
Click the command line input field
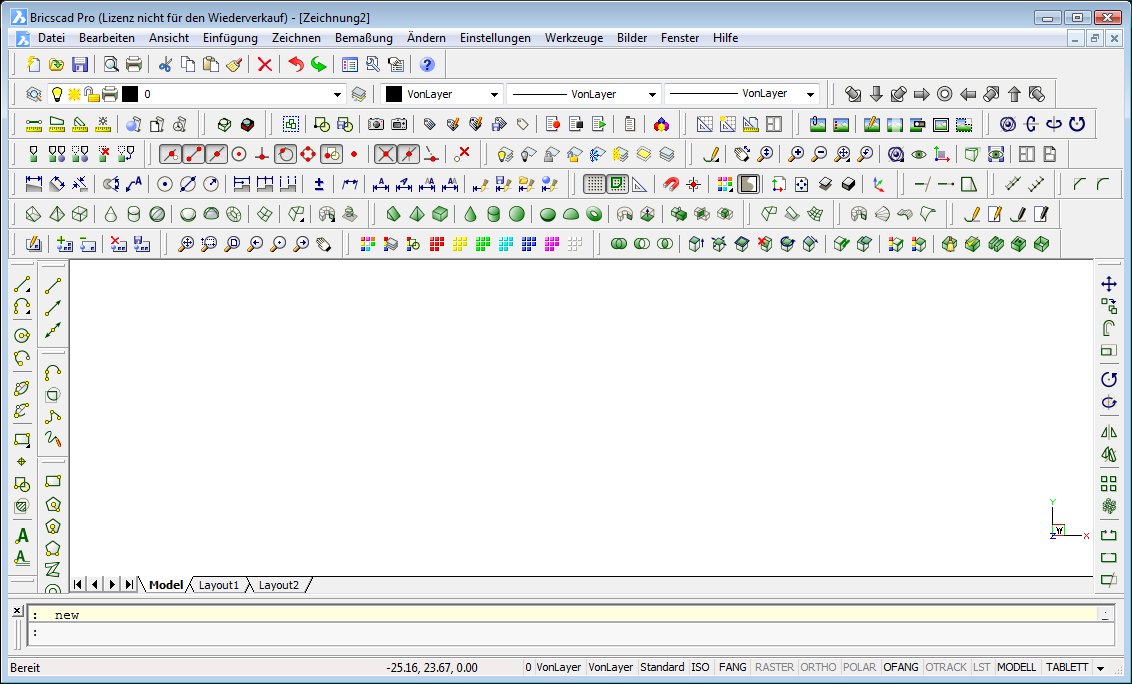tap(570, 633)
